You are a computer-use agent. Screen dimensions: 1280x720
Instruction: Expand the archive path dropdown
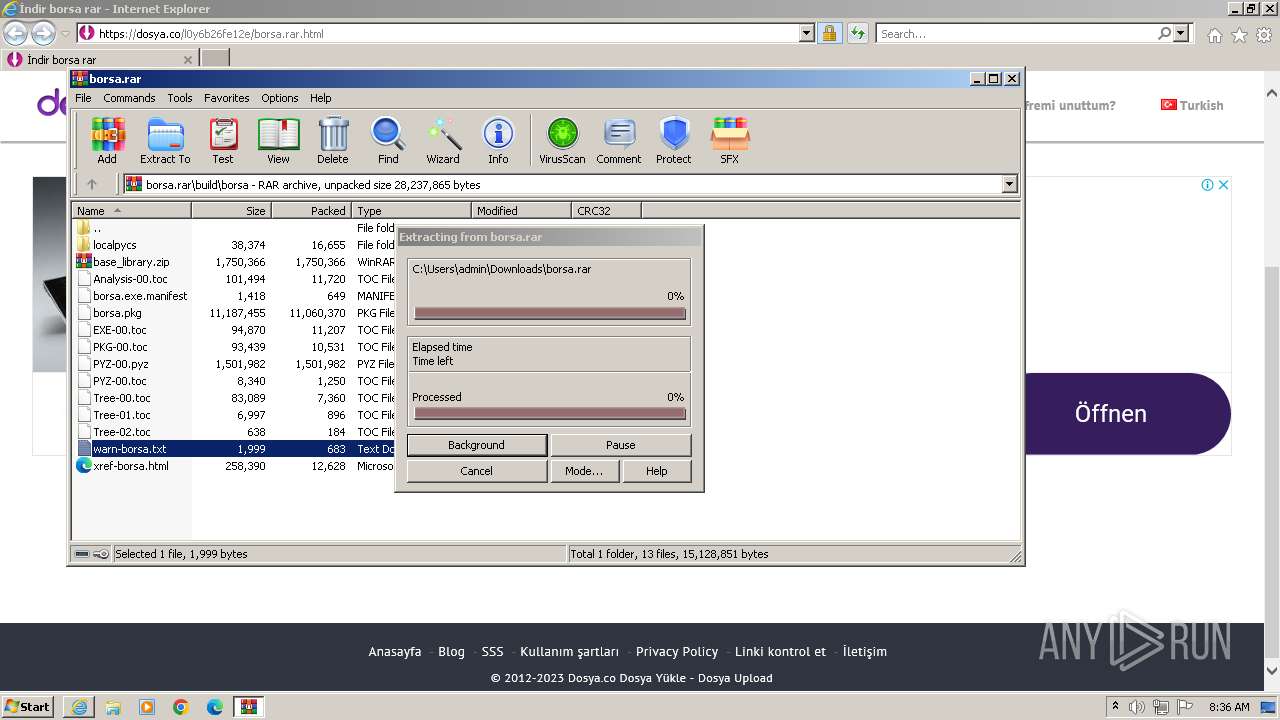pos(1009,184)
